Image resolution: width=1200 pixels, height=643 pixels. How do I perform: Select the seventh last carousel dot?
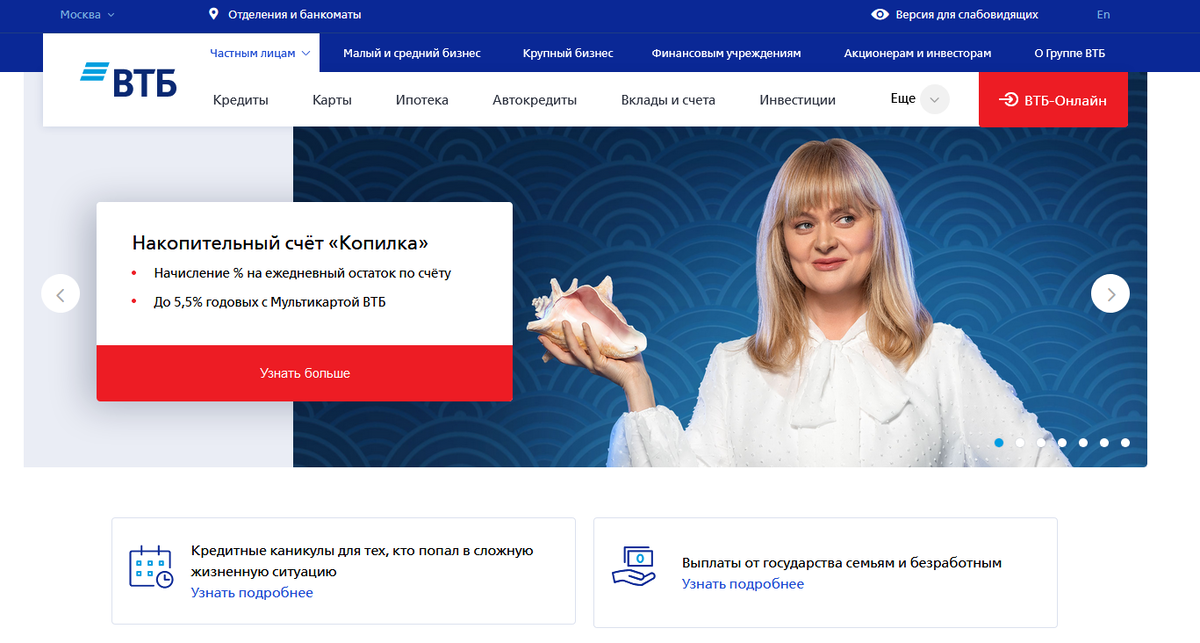1125,442
